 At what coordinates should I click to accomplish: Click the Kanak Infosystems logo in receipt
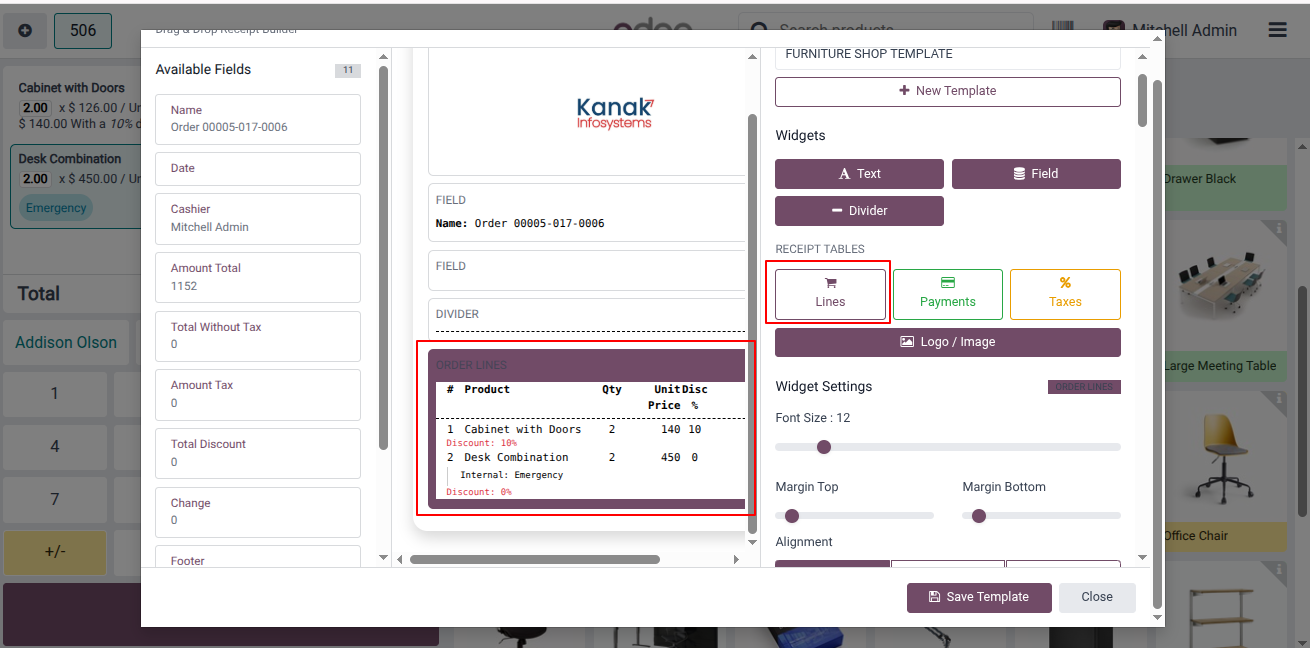pos(615,113)
